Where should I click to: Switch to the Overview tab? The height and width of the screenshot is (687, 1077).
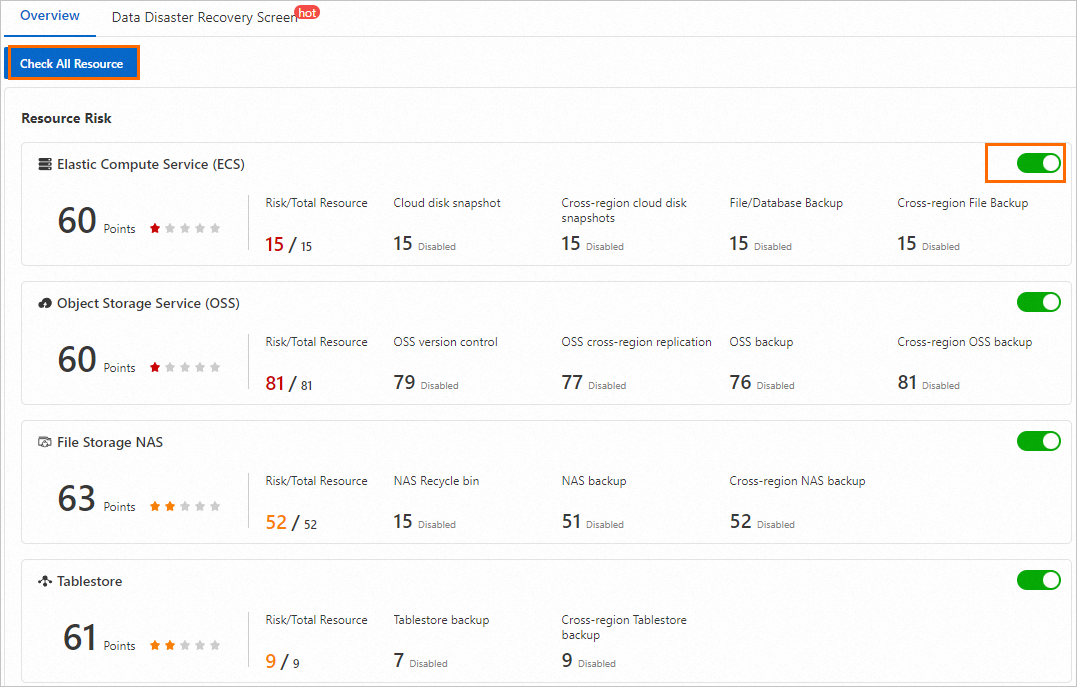[50, 16]
